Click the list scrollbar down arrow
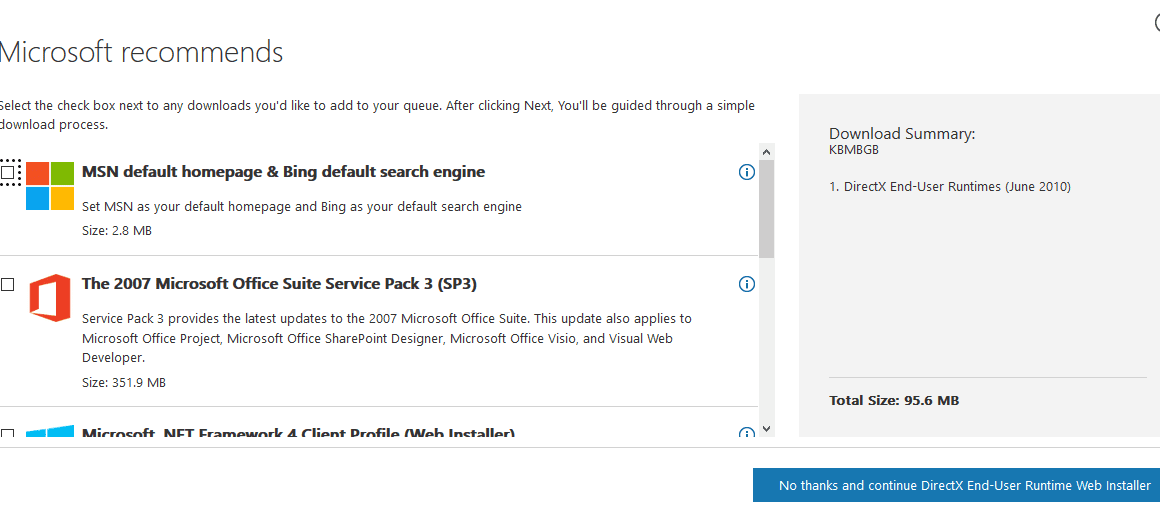 (x=766, y=428)
